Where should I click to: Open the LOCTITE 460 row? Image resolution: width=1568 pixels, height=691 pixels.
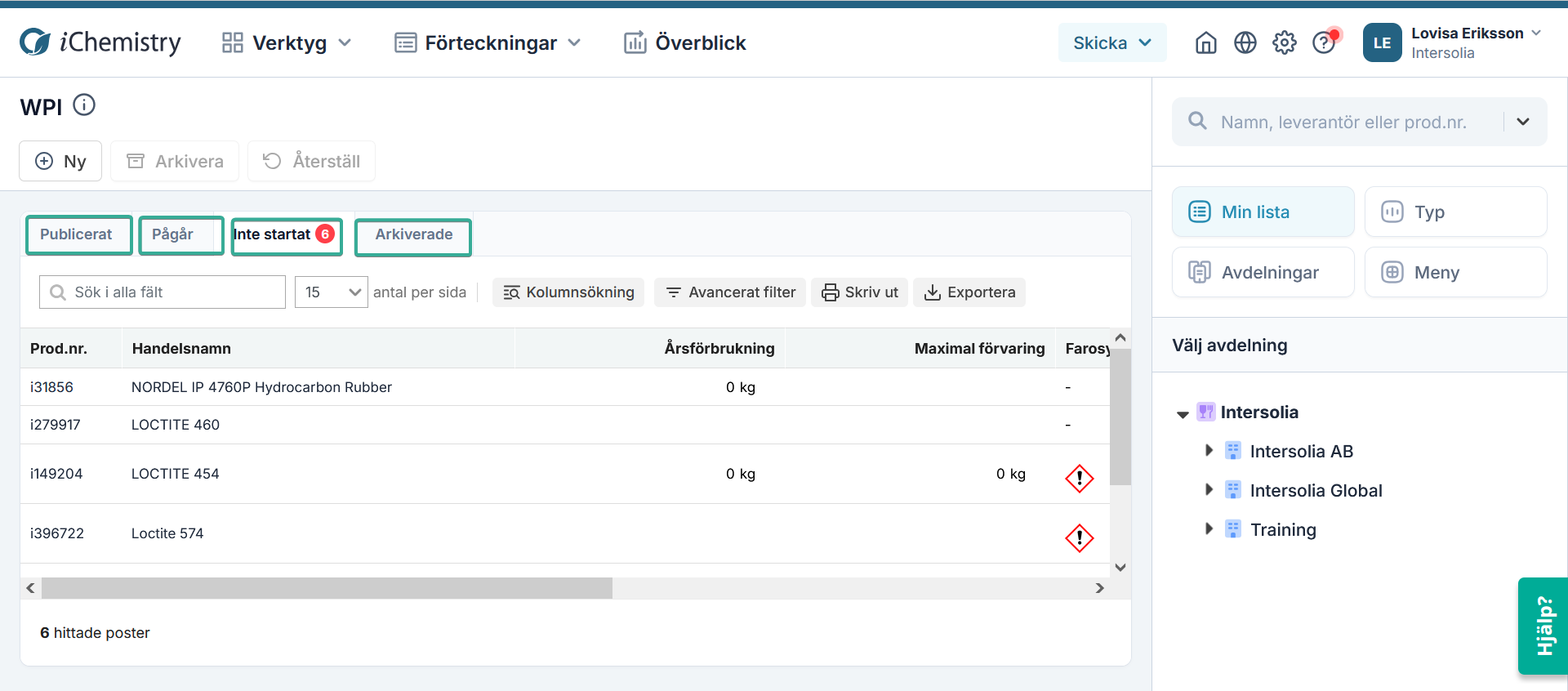point(565,425)
